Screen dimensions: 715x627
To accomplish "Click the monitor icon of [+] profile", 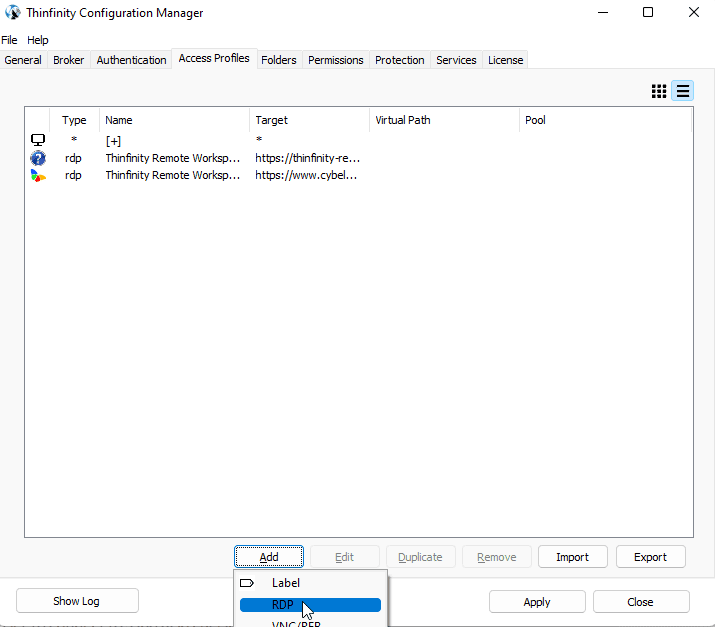I will (38, 140).
